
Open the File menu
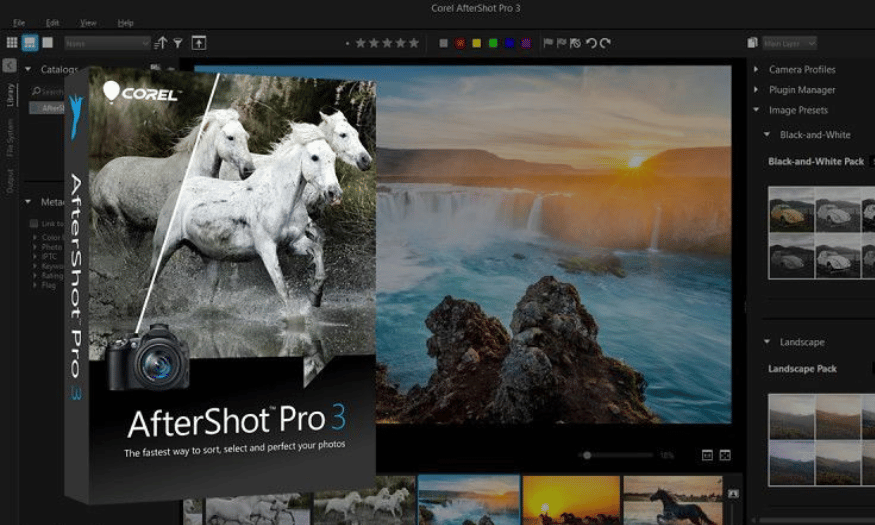point(19,23)
